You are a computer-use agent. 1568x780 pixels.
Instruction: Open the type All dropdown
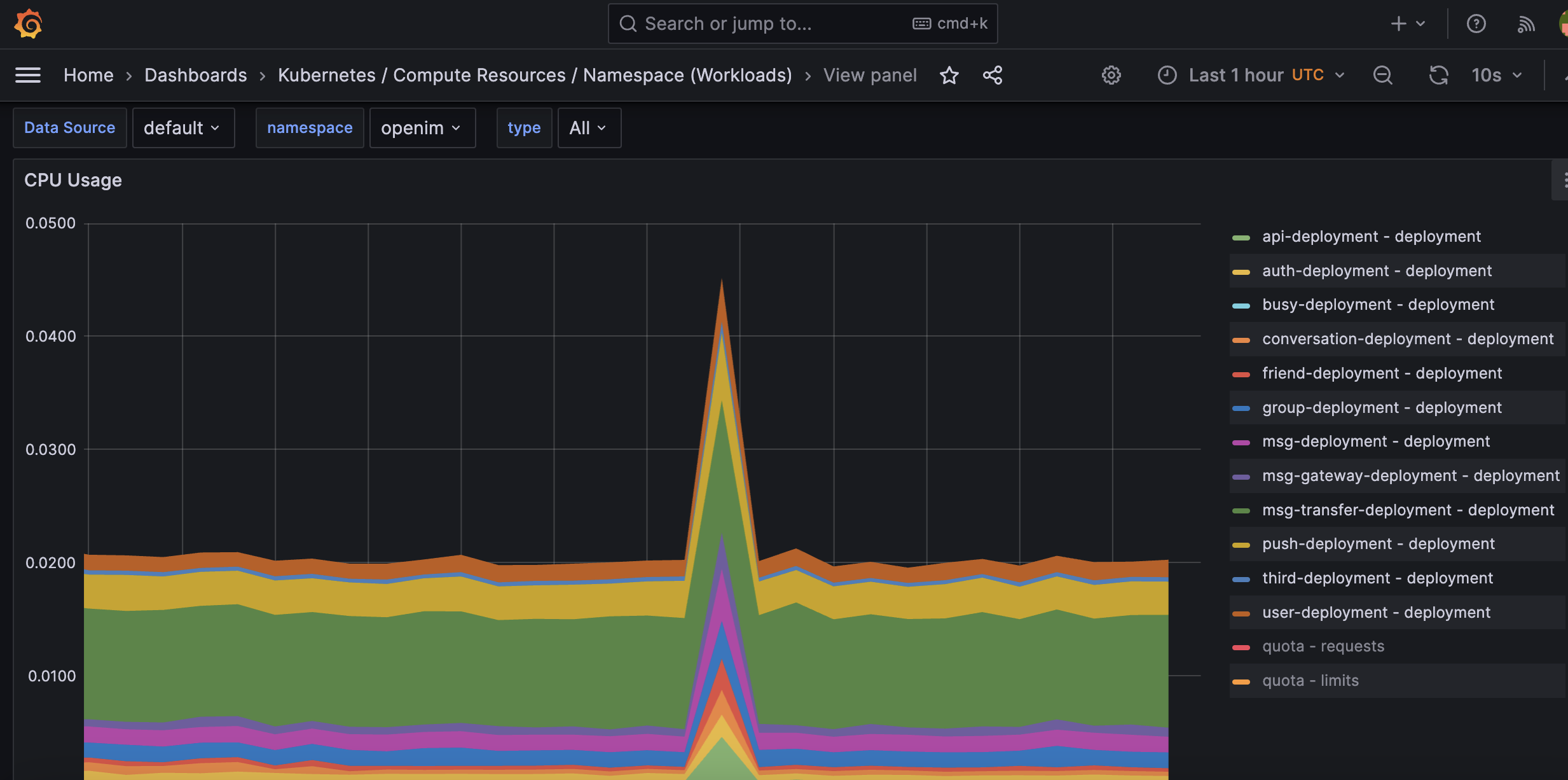click(x=588, y=128)
